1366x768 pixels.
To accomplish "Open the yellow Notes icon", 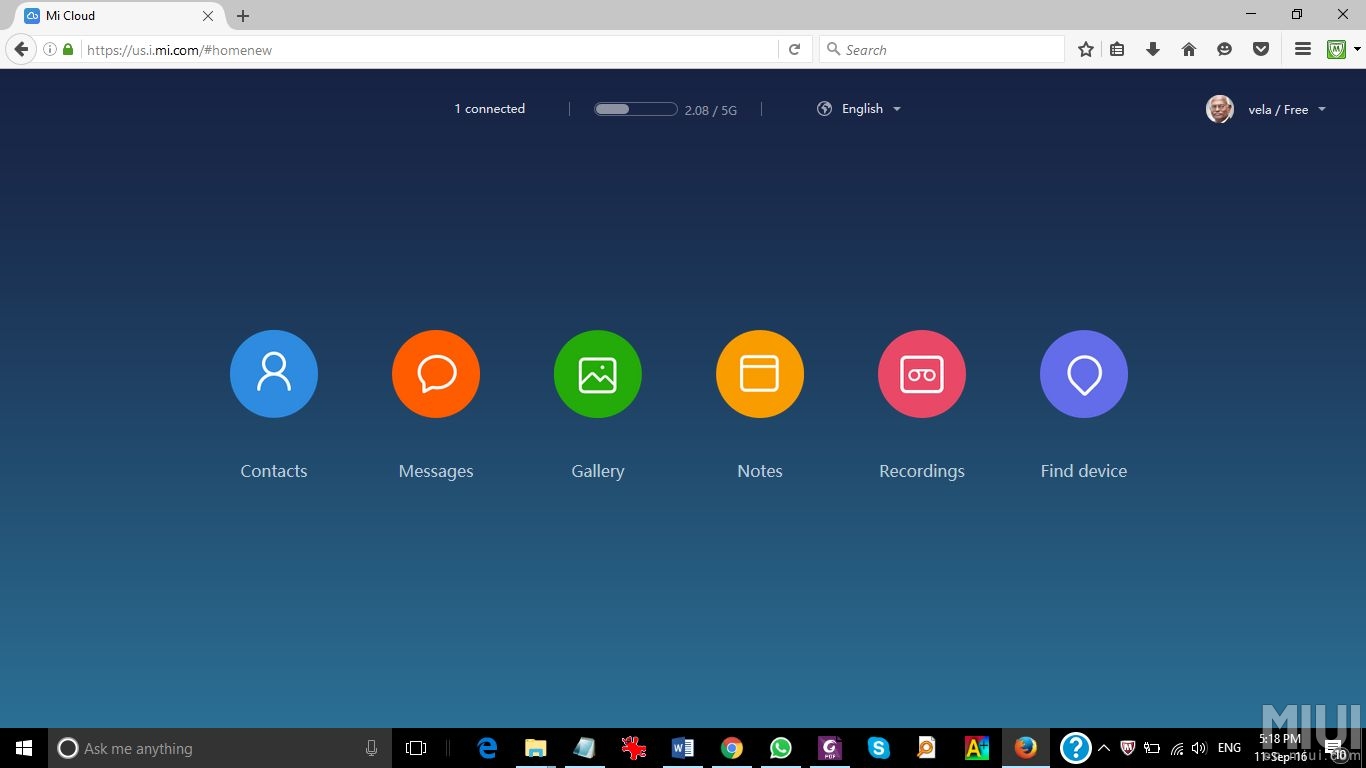I will [x=760, y=374].
